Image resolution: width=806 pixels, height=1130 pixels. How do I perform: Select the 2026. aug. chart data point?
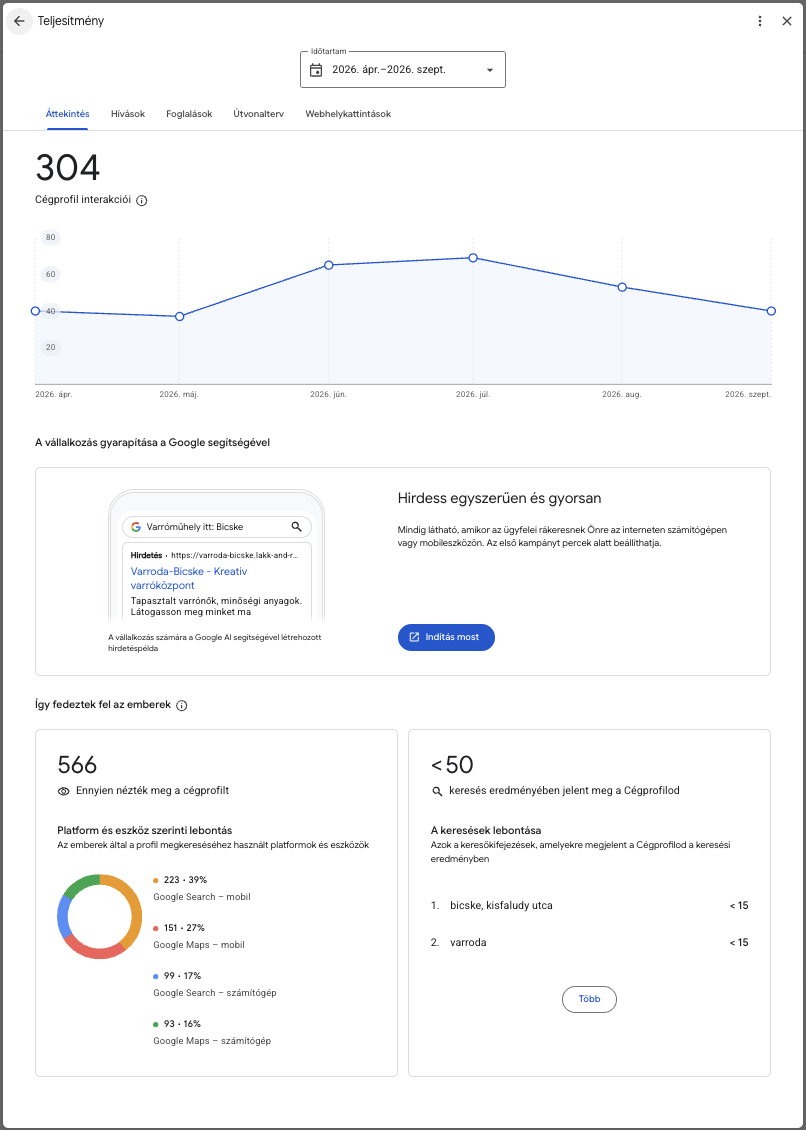pyautogui.click(x=622, y=287)
